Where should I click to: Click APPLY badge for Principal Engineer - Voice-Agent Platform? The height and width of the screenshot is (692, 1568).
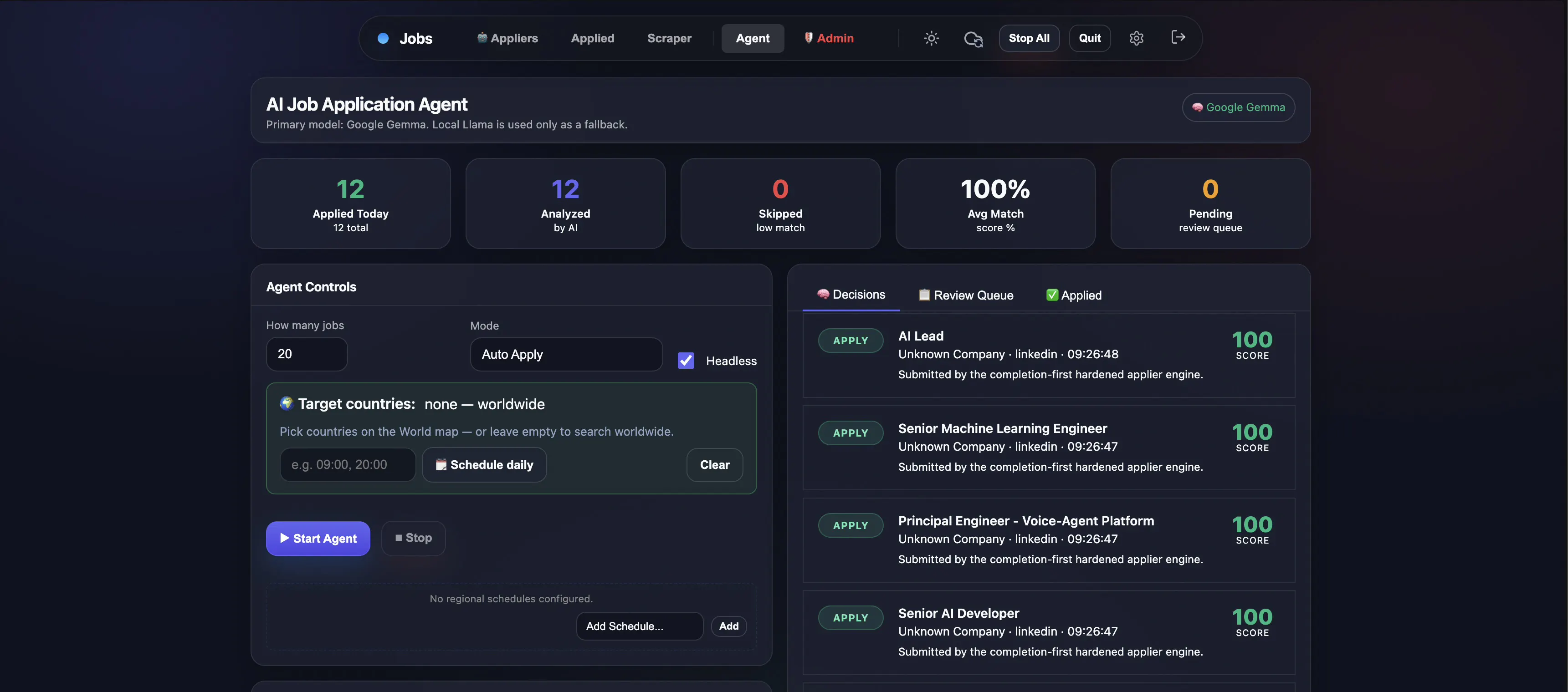coord(851,525)
